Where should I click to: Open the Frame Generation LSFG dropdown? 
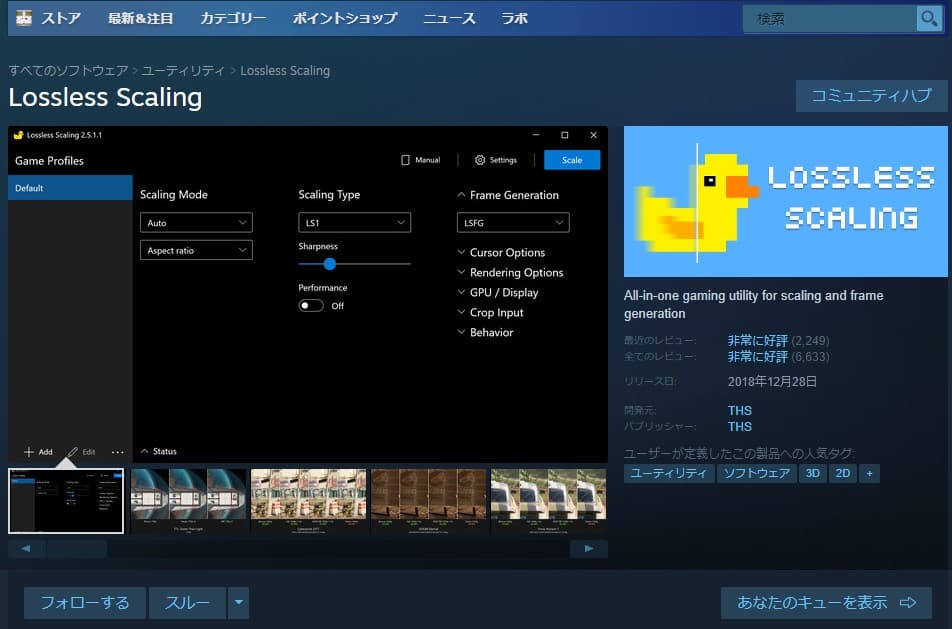pos(513,223)
